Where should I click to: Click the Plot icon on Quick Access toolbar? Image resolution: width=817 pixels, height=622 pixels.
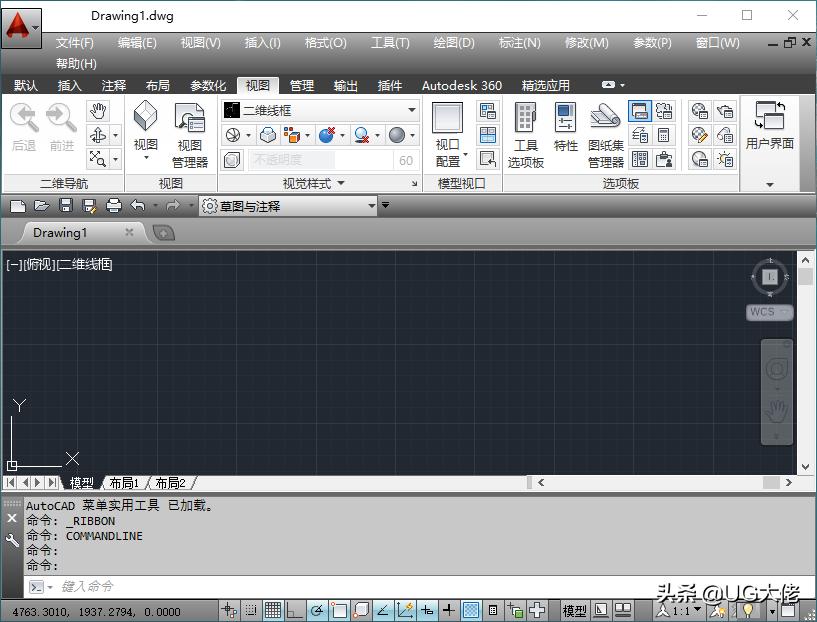tap(113, 205)
